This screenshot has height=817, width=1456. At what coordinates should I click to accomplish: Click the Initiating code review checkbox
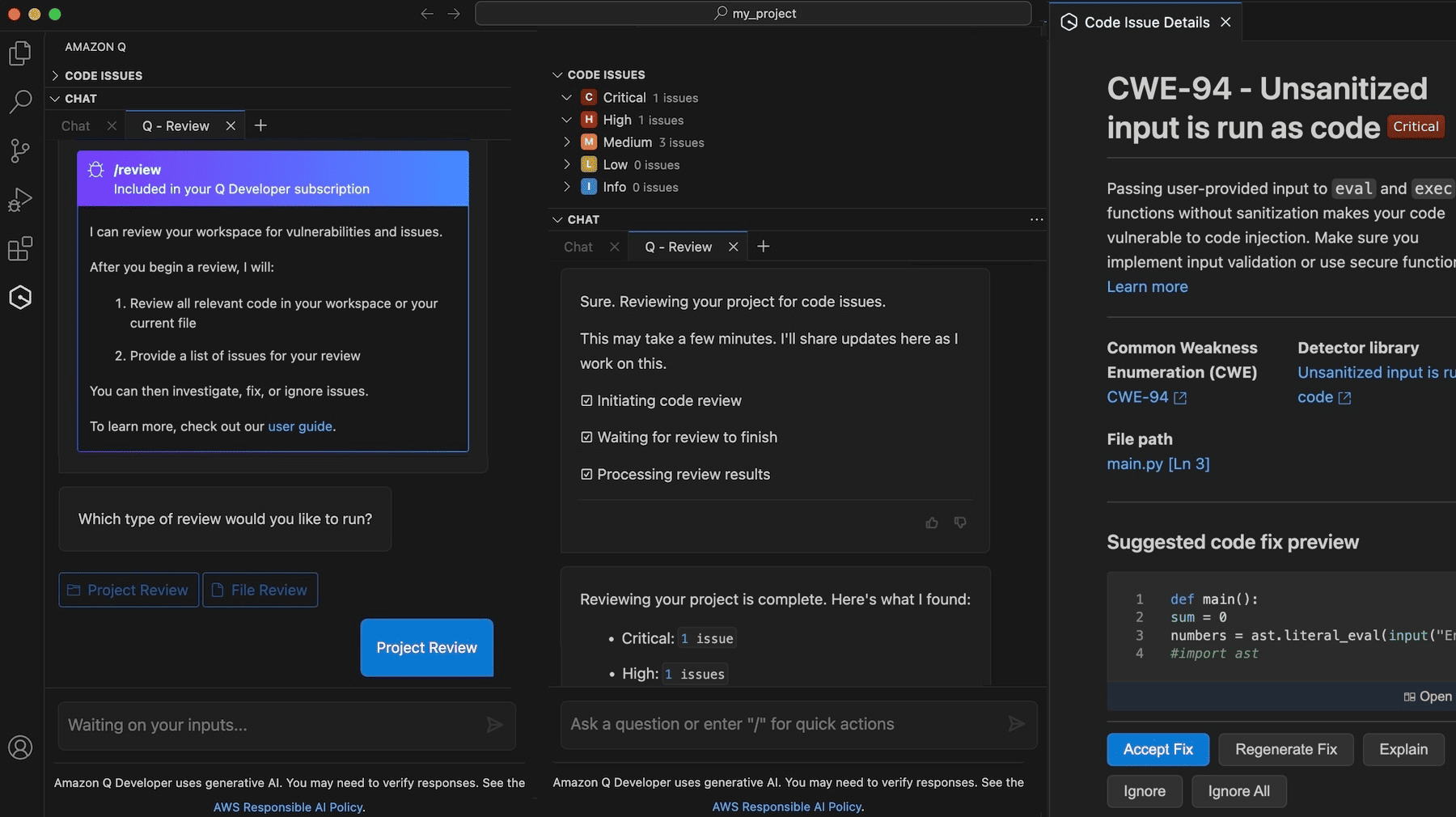(x=586, y=400)
